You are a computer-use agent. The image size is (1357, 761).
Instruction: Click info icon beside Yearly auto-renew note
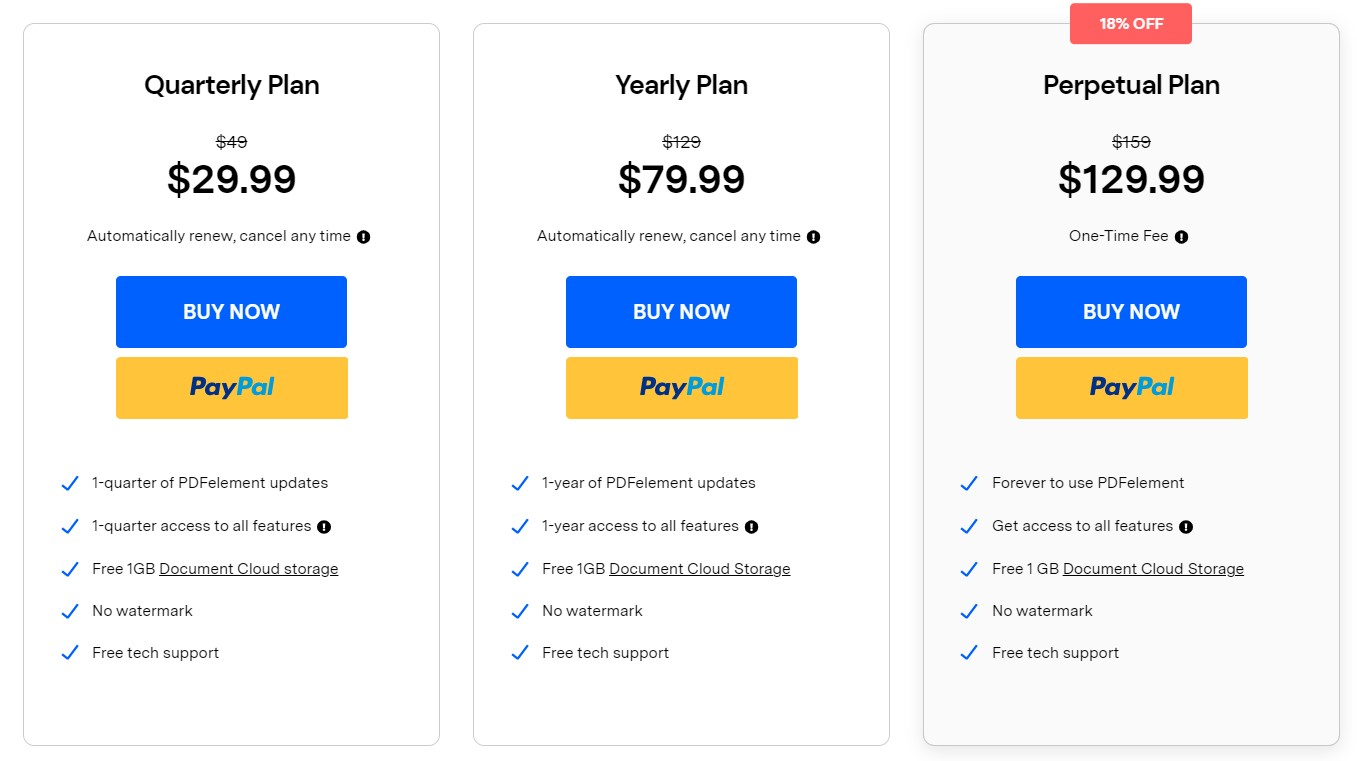coord(814,237)
